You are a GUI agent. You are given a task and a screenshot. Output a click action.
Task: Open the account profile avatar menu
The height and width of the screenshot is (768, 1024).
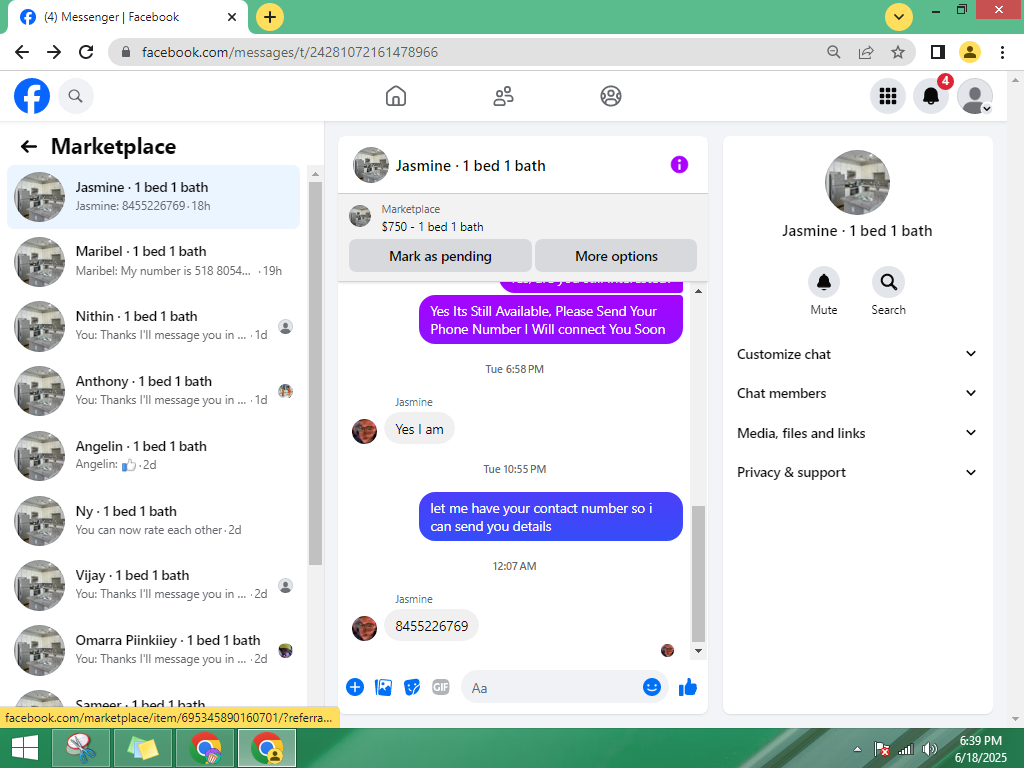coord(975,96)
